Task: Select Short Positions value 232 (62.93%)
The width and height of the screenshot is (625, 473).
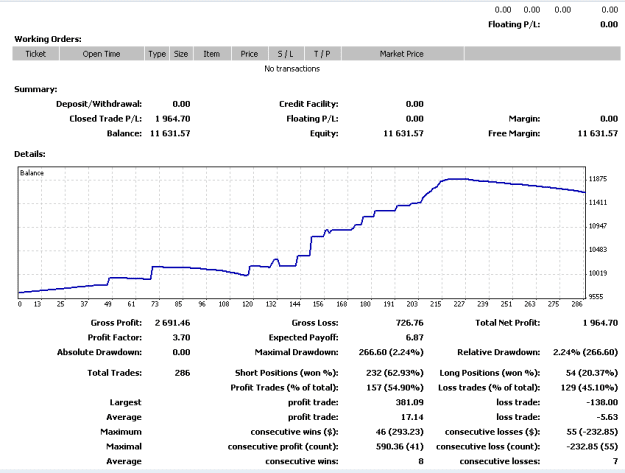Action: (395, 373)
